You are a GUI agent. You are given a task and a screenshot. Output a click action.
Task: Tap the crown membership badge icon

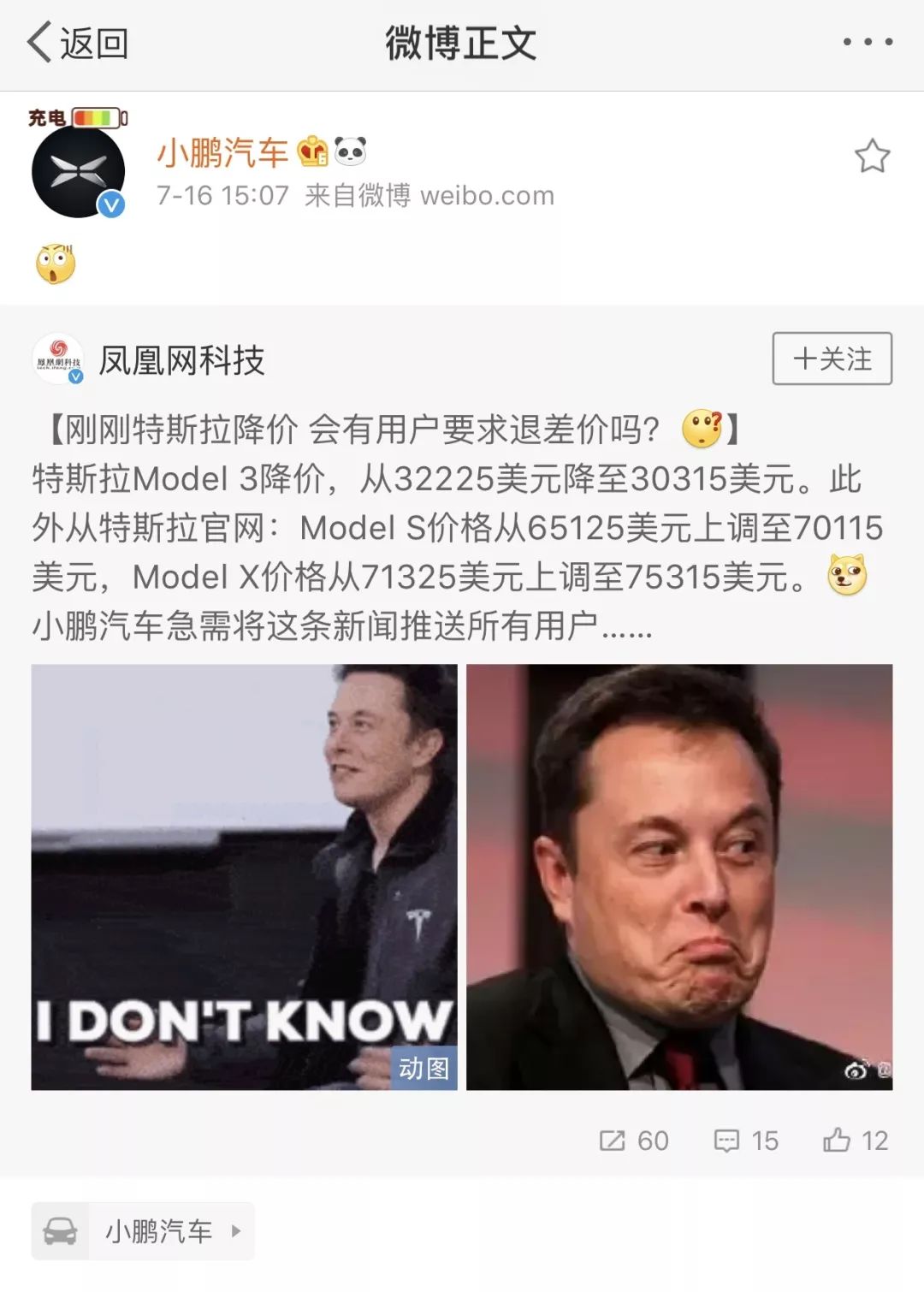click(312, 151)
